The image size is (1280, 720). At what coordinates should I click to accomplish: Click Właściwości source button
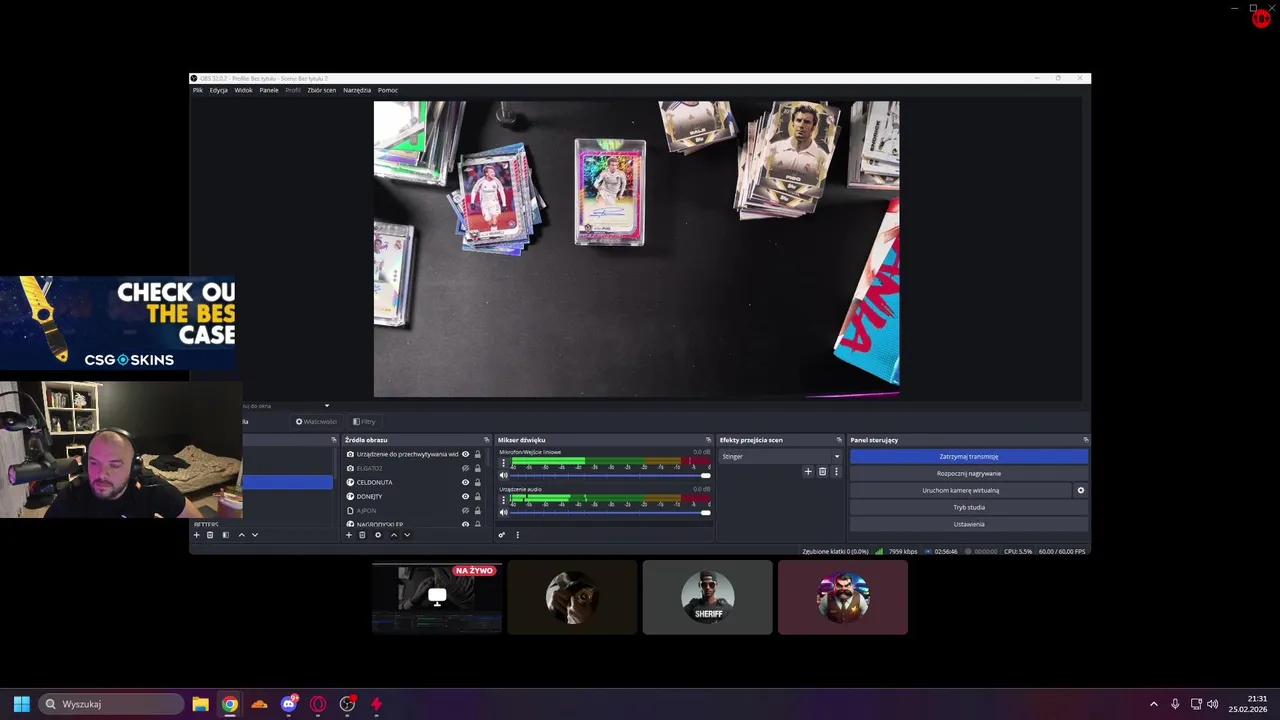click(x=316, y=421)
